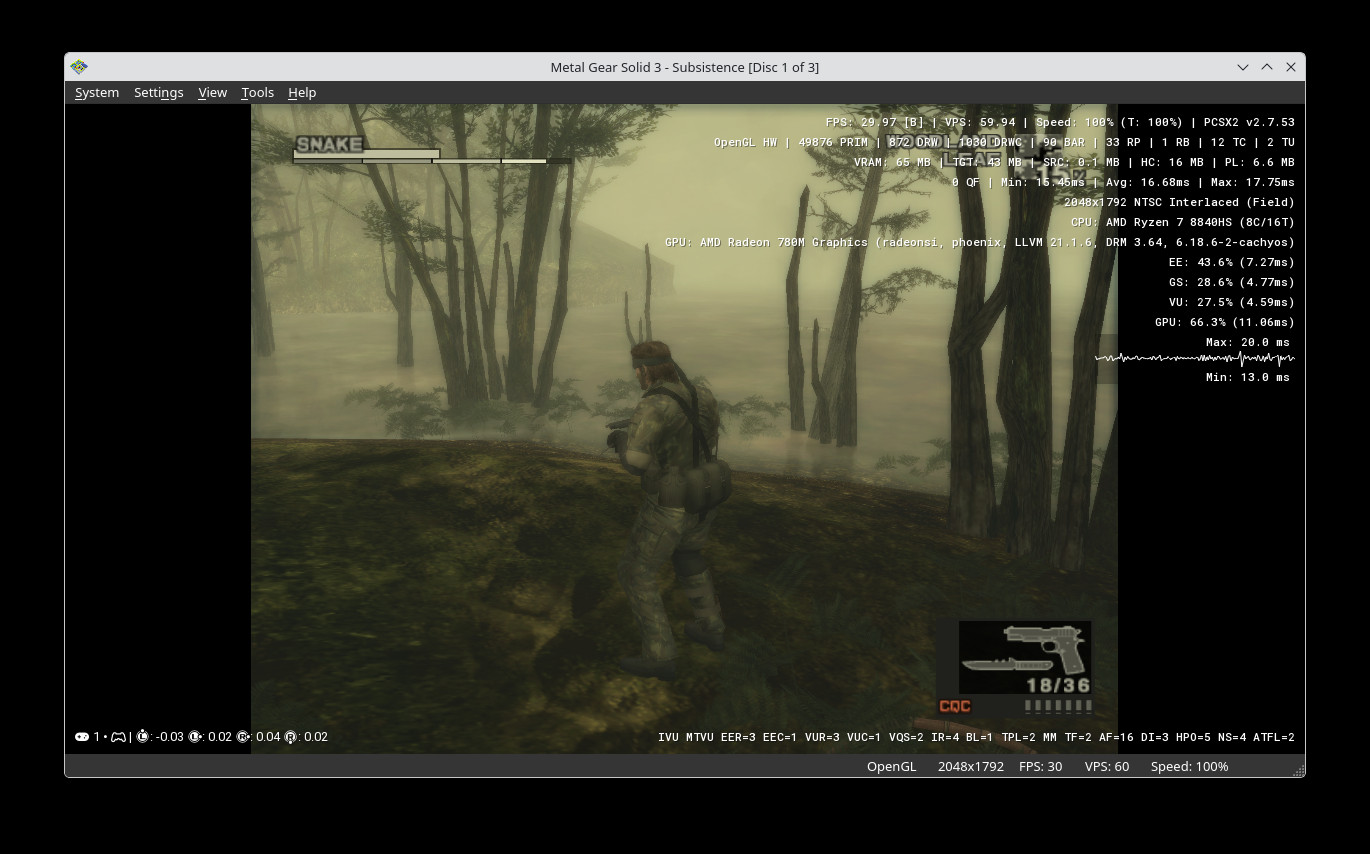The height and width of the screenshot is (854, 1370).
Task: Click the gamepad outline icon
Action: [118, 737]
